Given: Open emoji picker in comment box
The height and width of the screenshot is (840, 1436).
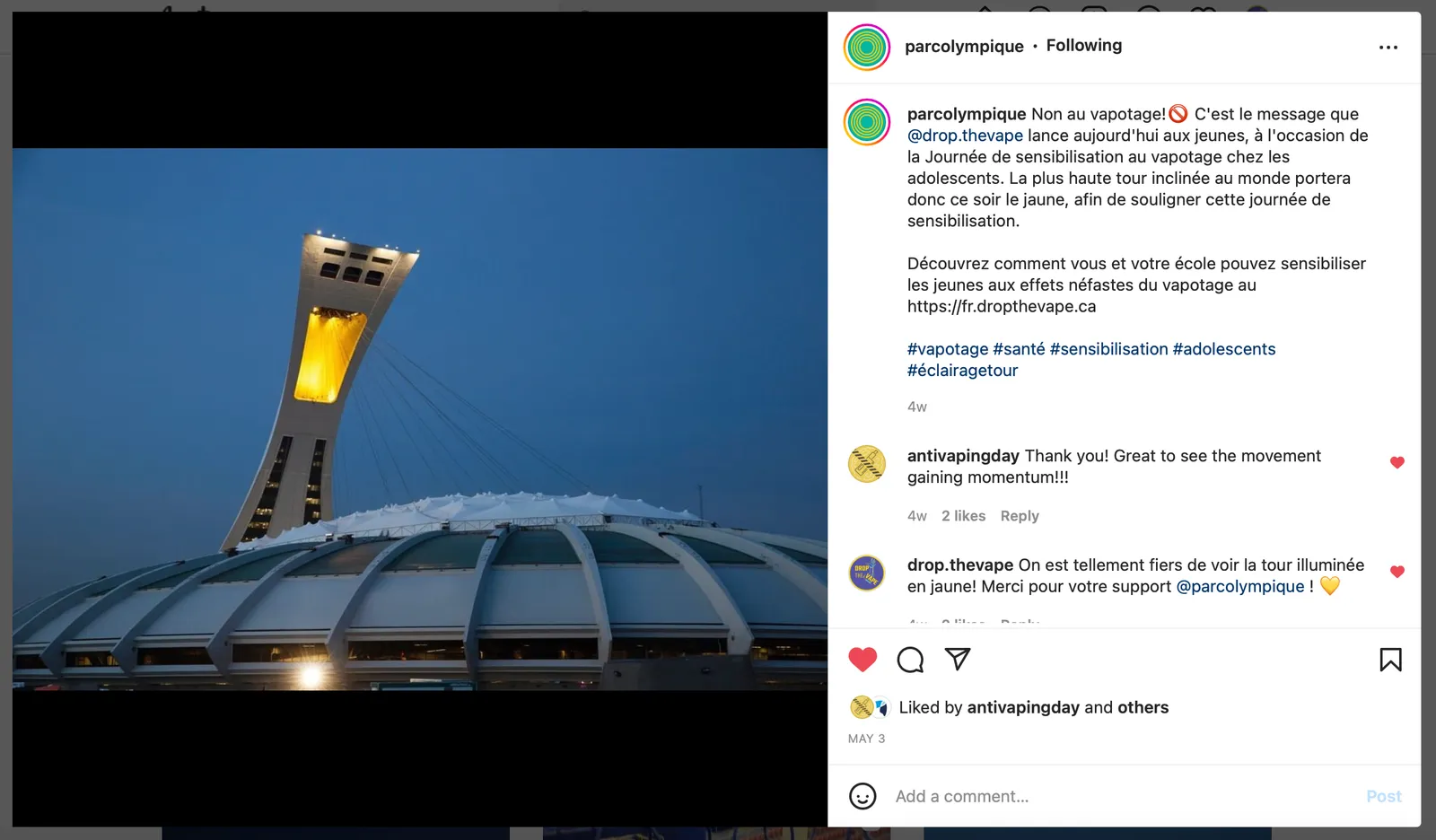Looking at the screenshot, I should click(862, 796).
